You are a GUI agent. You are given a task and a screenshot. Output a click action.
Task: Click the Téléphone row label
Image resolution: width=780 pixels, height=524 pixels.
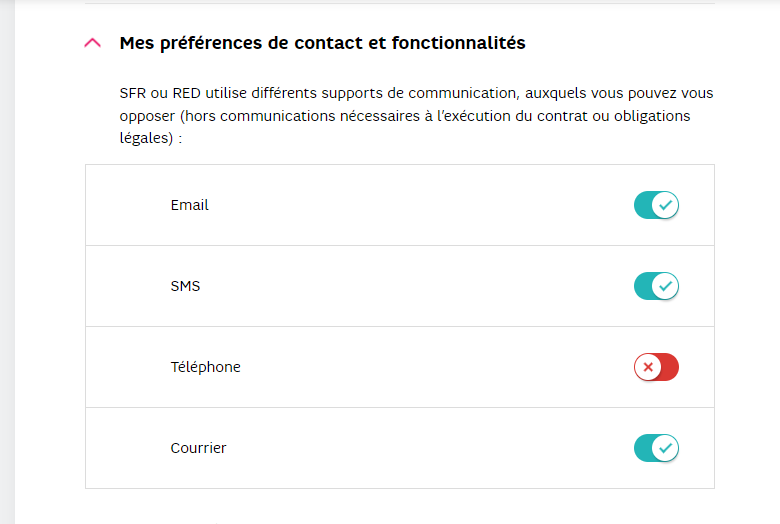(205, 367)
